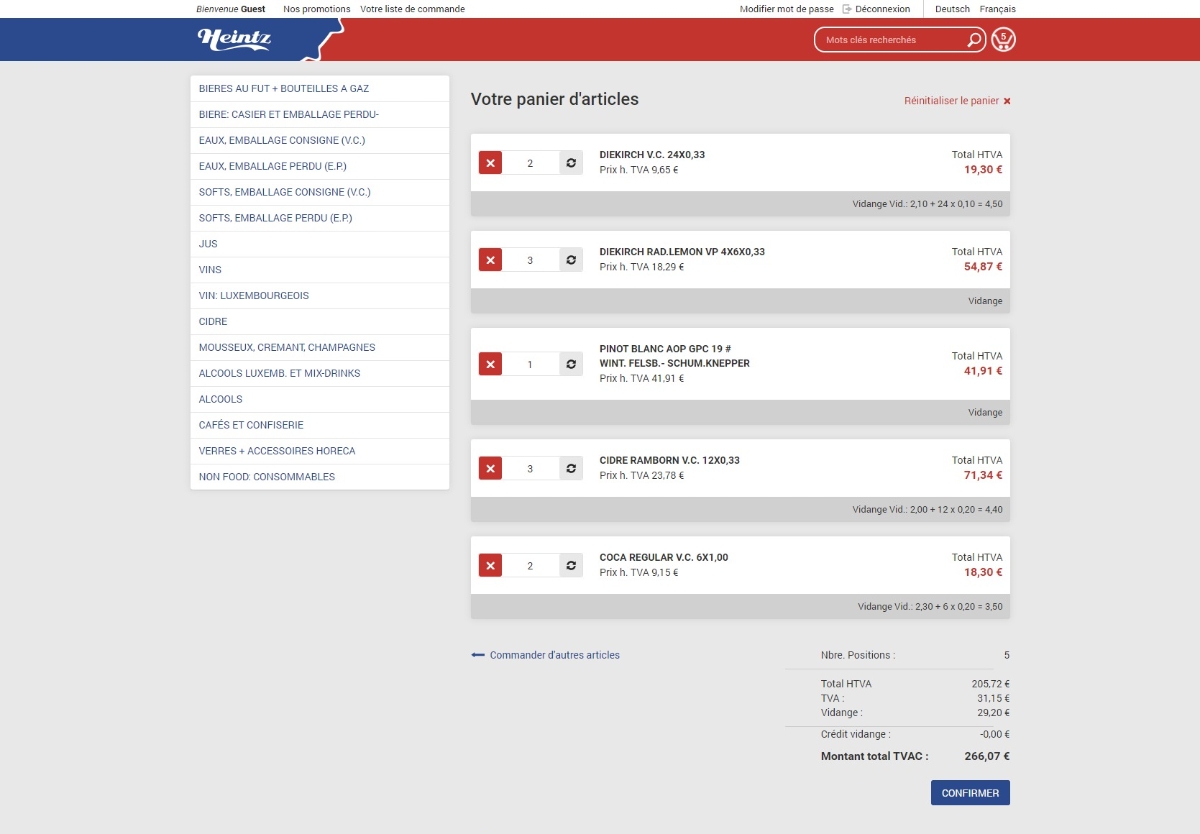This screenshot has width=1200, height=834.
Task: Click product name CIDRE RAMBORN V.C. 12X0,33
Action: point(670,461)
